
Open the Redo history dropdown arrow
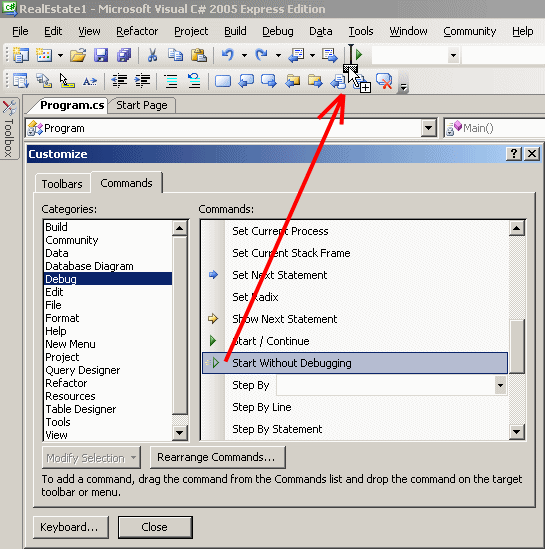(x=278, y=55)
